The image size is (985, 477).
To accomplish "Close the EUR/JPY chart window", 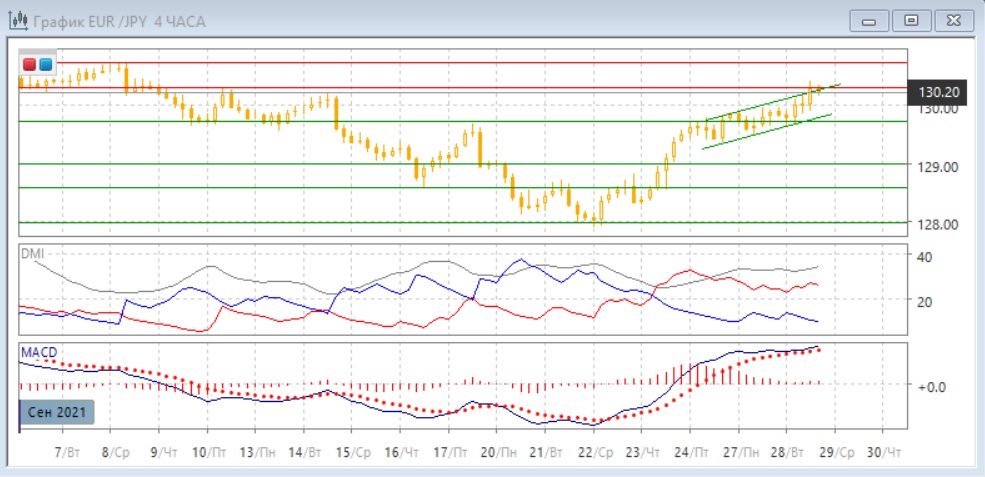I will [x=951, y=20].
